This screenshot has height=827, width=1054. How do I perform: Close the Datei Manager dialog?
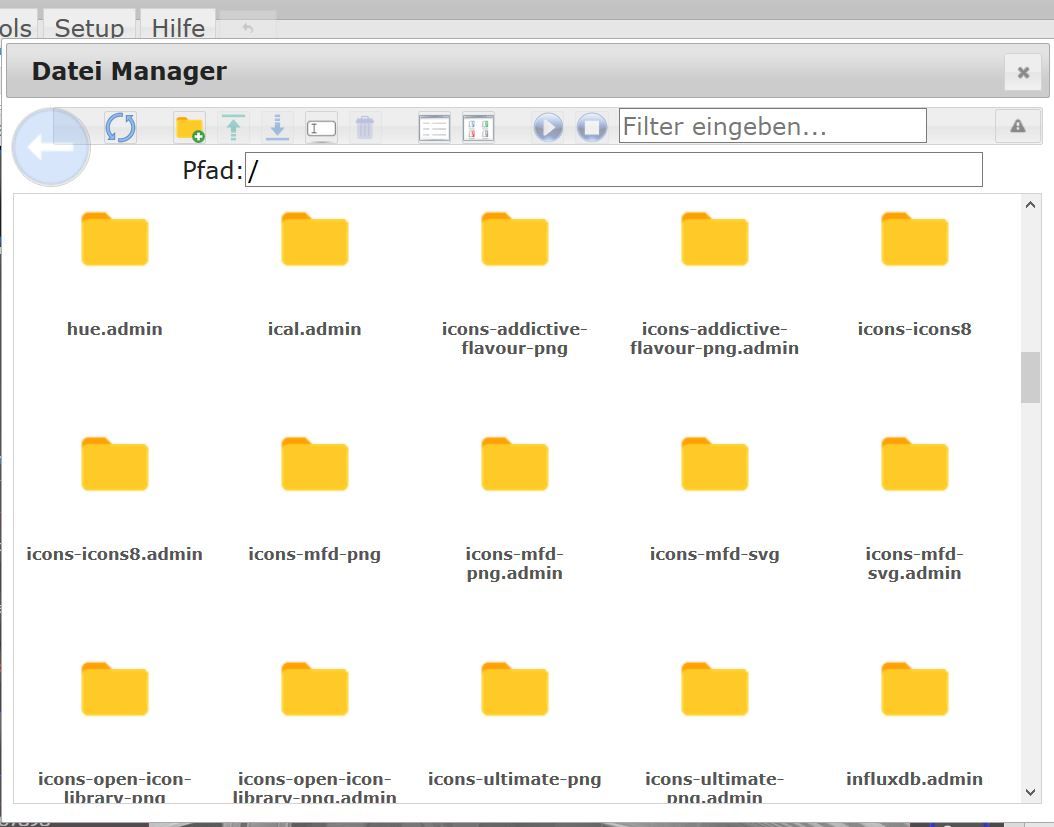[1023, 72]
